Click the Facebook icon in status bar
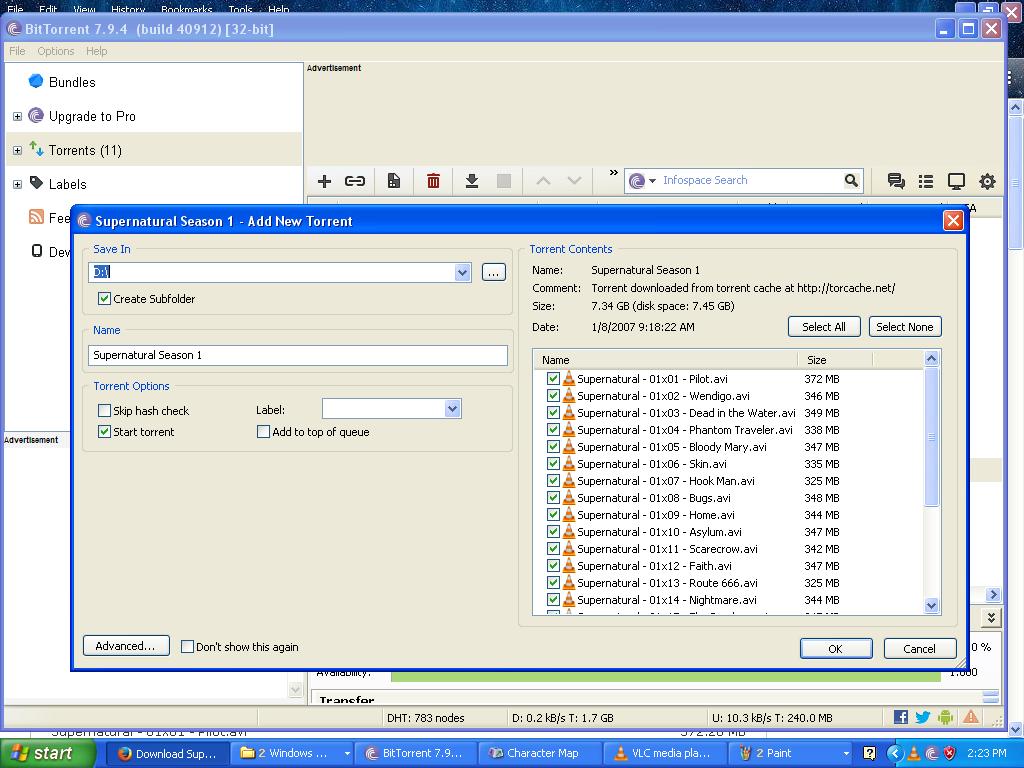This screenshot has height=768, width=1024. 901,717
